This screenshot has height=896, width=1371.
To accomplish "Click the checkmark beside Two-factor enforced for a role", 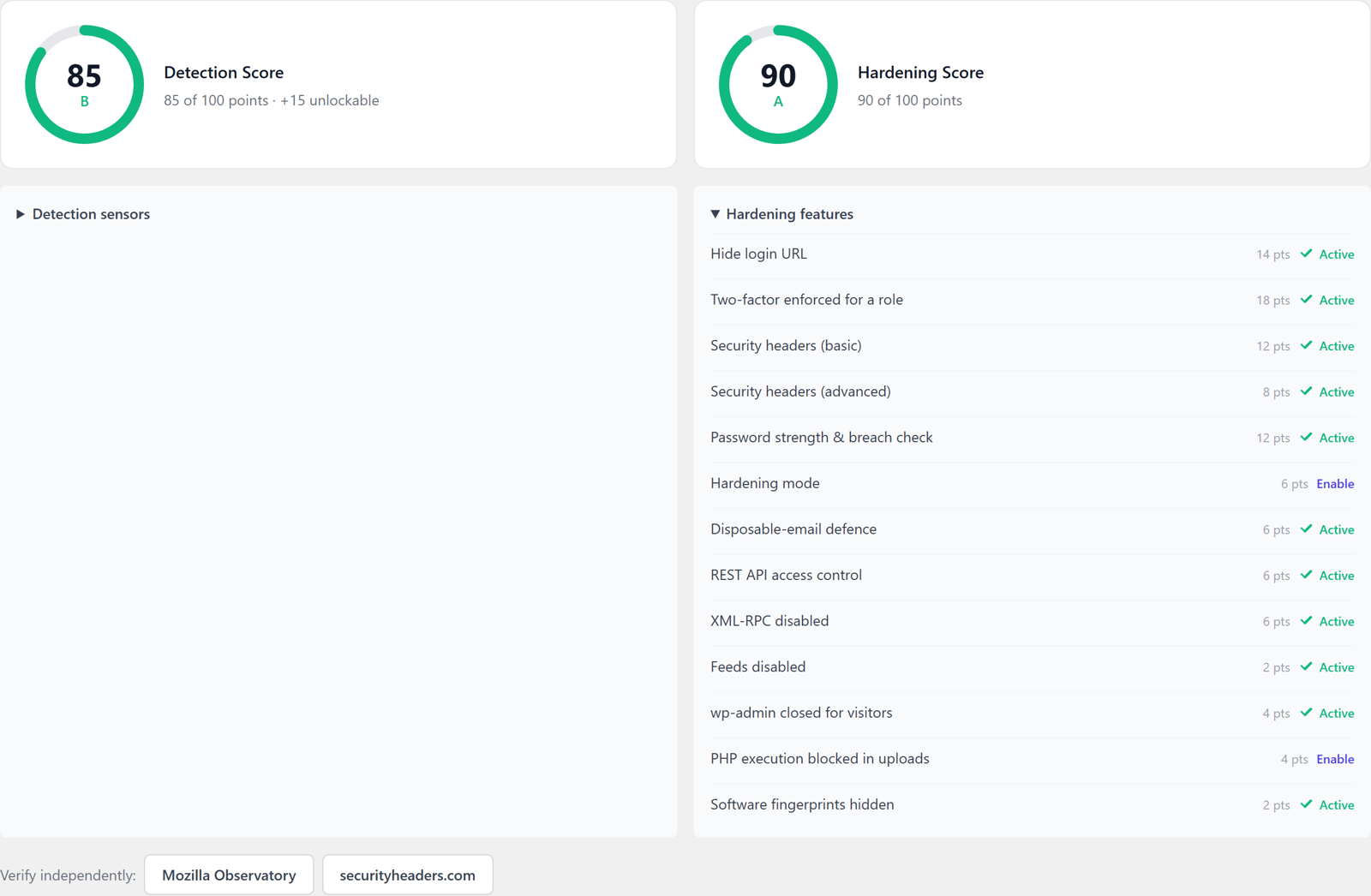I will click(x=1306, y=300).
